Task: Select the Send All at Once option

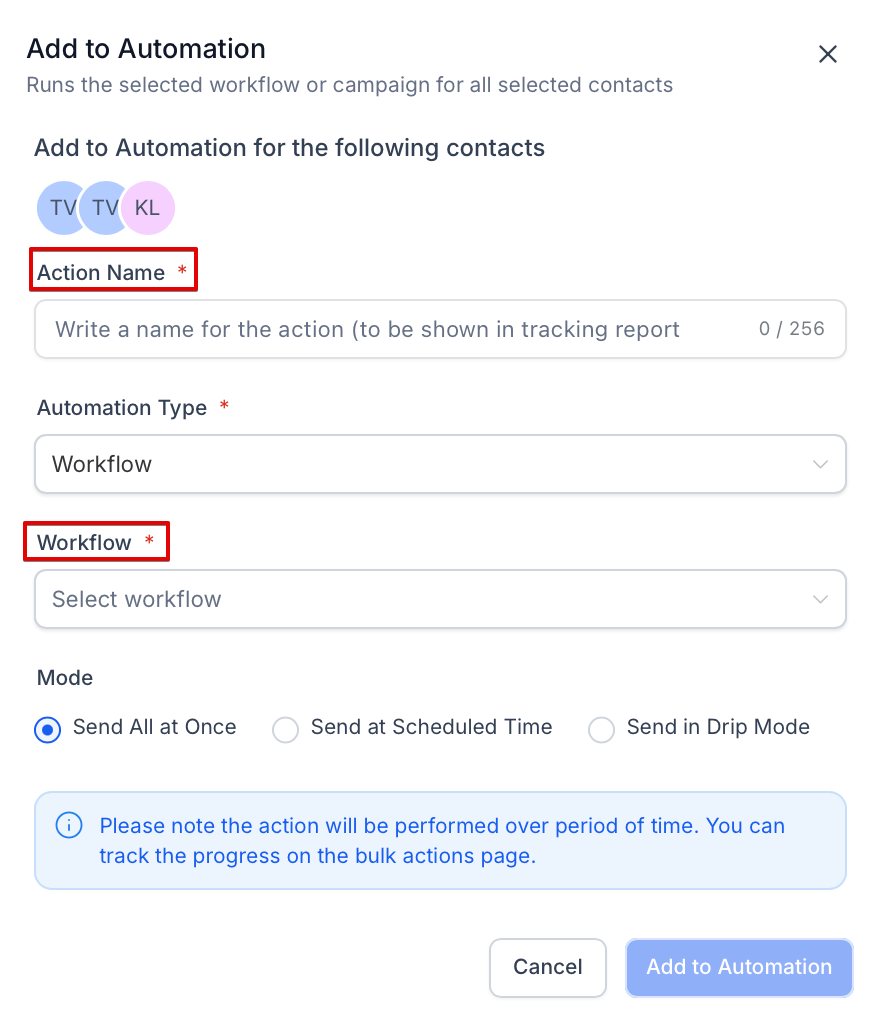Action: point(47,729)
